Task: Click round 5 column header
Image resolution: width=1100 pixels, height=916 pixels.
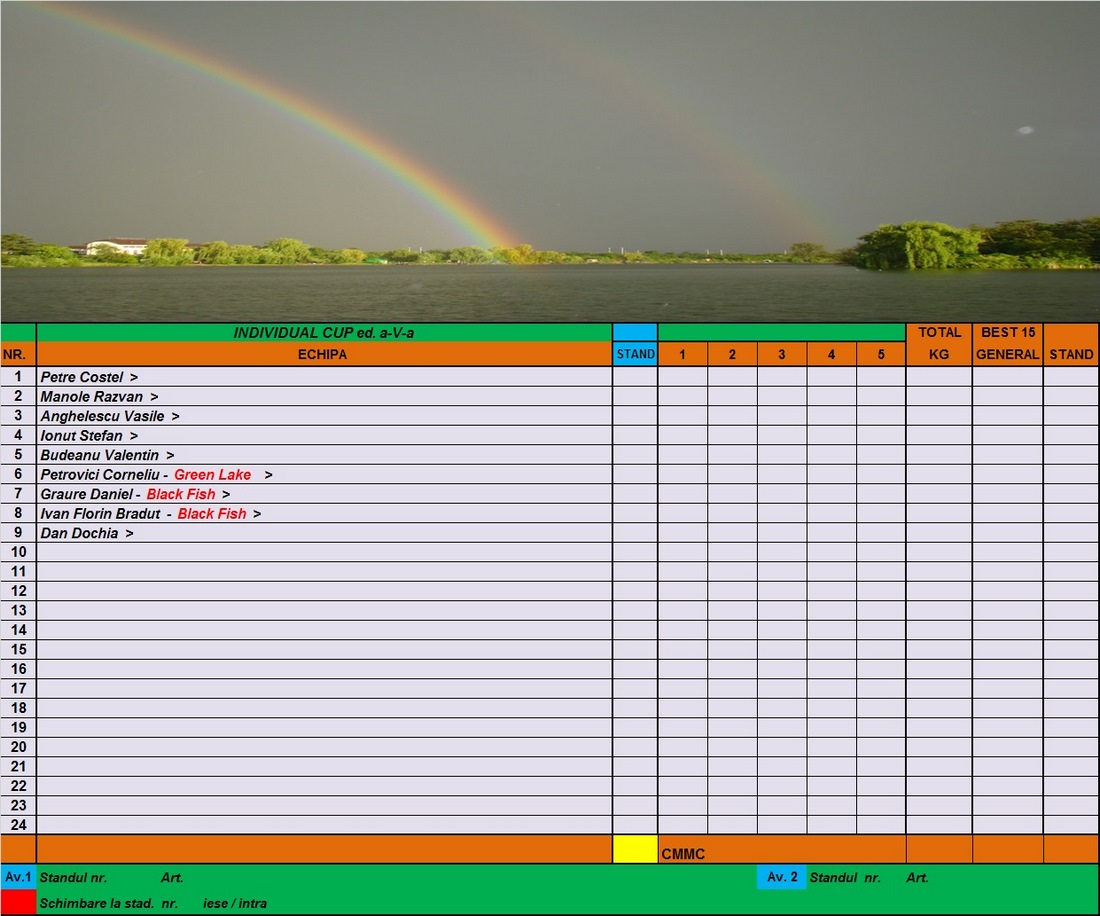Action: coord(881,354)
